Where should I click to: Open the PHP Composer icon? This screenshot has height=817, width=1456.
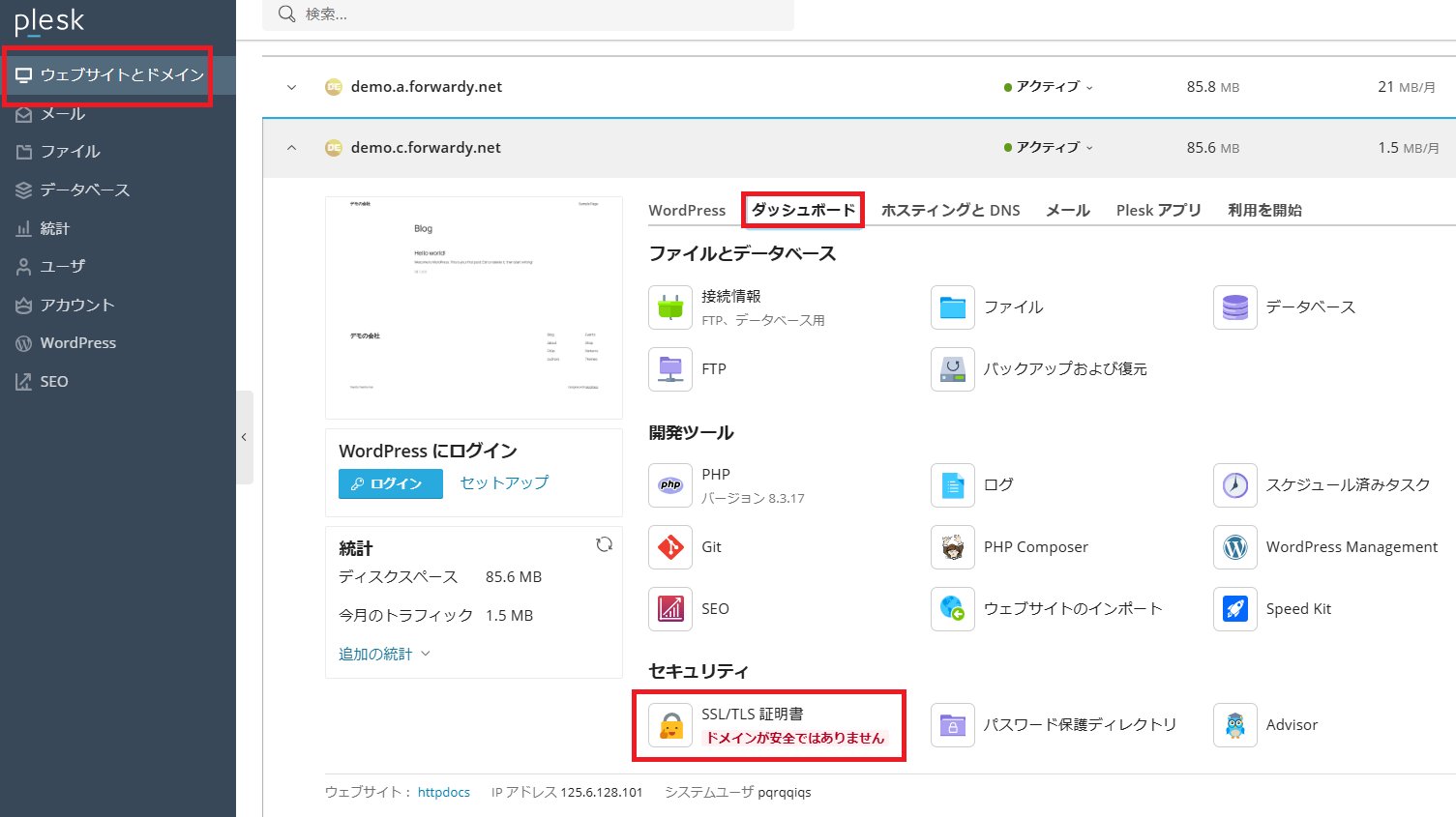click(953, 547)
